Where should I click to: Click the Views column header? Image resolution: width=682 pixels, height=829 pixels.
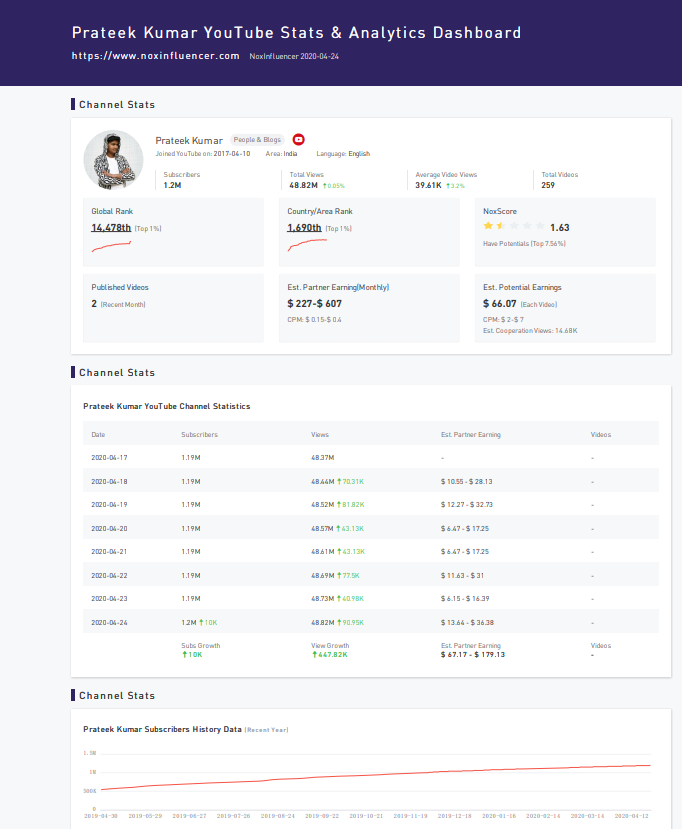pos(320,435)
